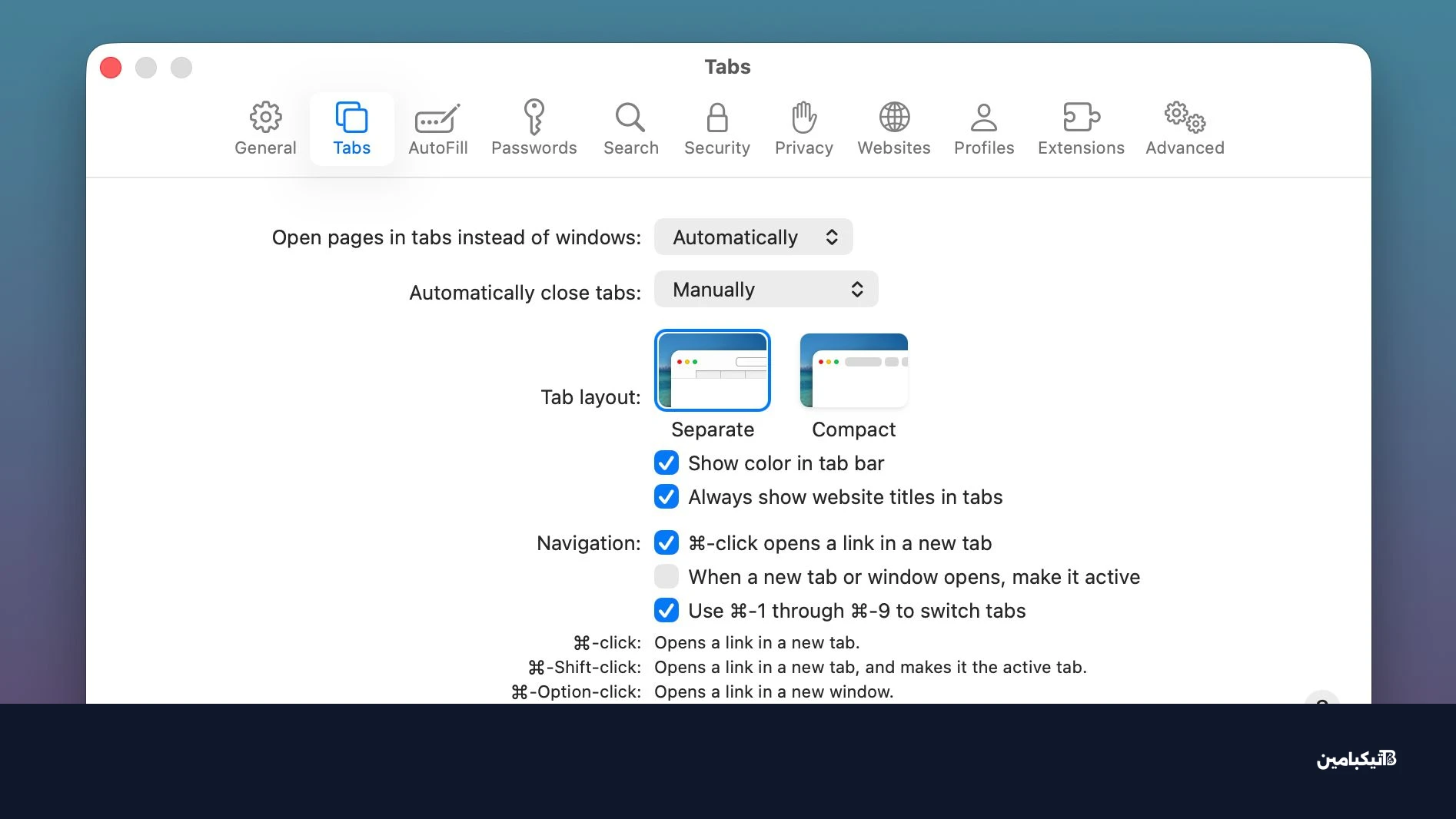
Task: Select the Tabs pane tab
Action: click(x=351, y=128)
